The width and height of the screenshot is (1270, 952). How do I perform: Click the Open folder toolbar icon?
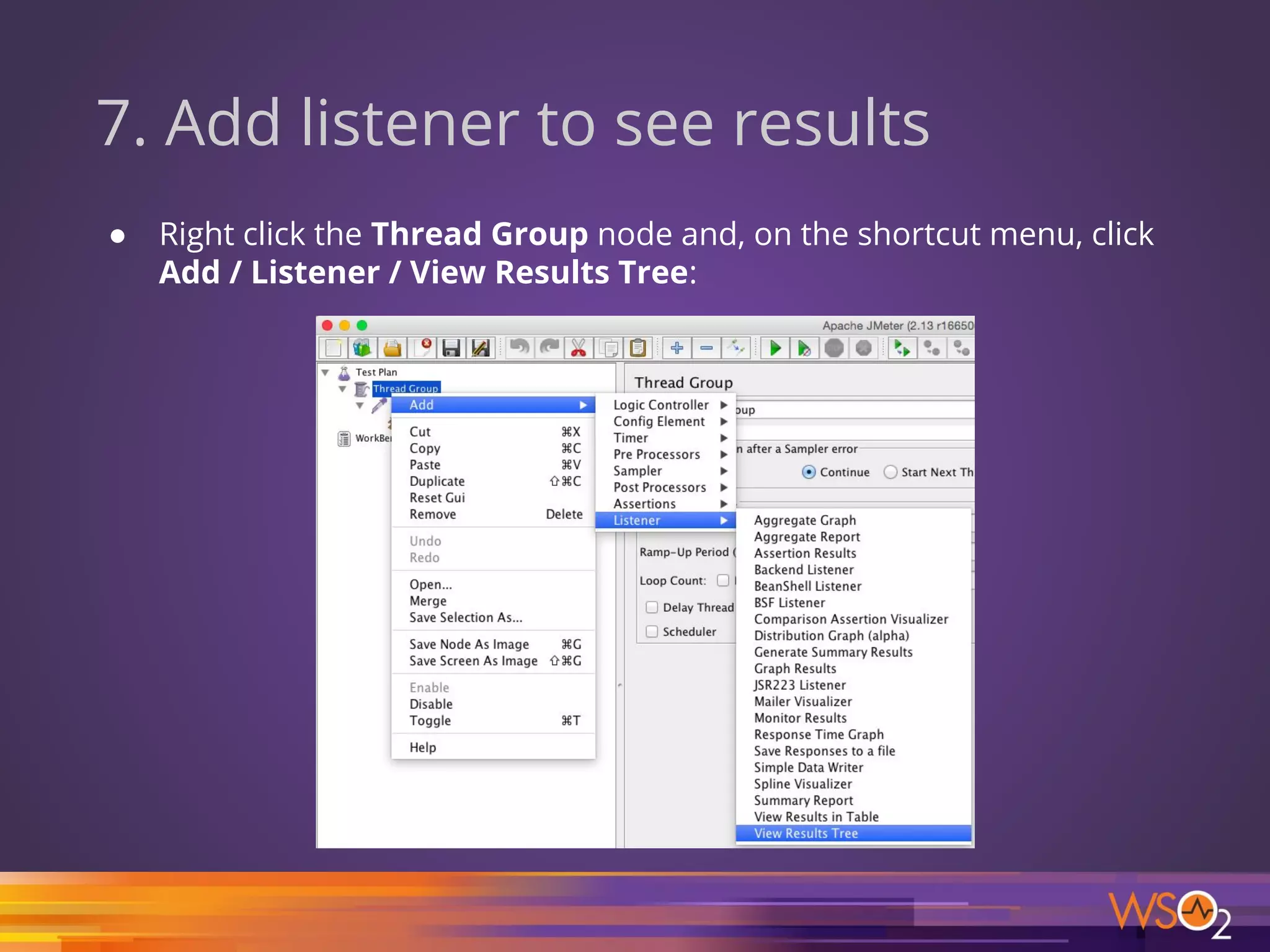tap(392, 348)
